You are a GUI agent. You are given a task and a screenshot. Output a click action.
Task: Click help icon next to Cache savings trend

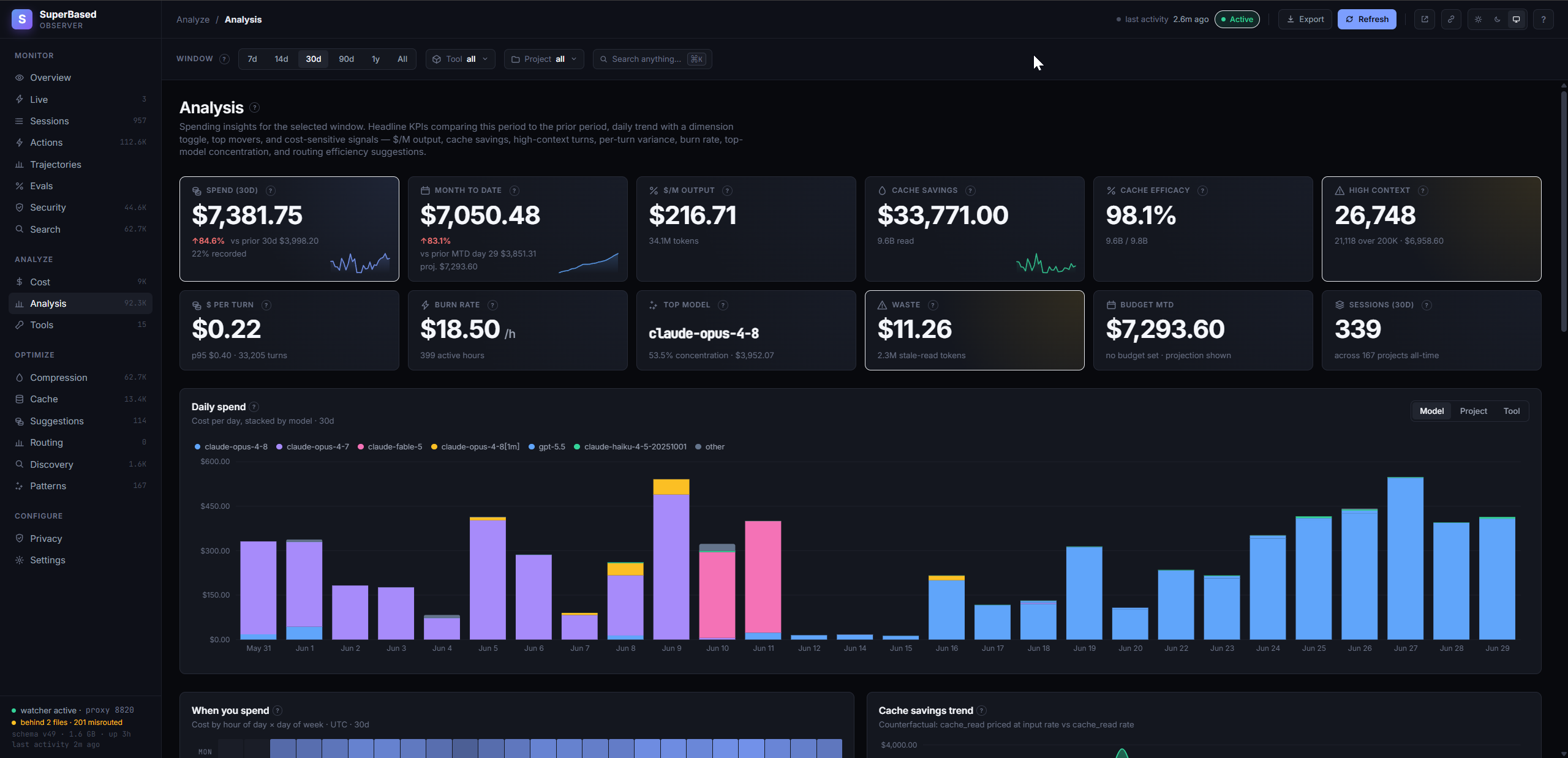[982, 711]
